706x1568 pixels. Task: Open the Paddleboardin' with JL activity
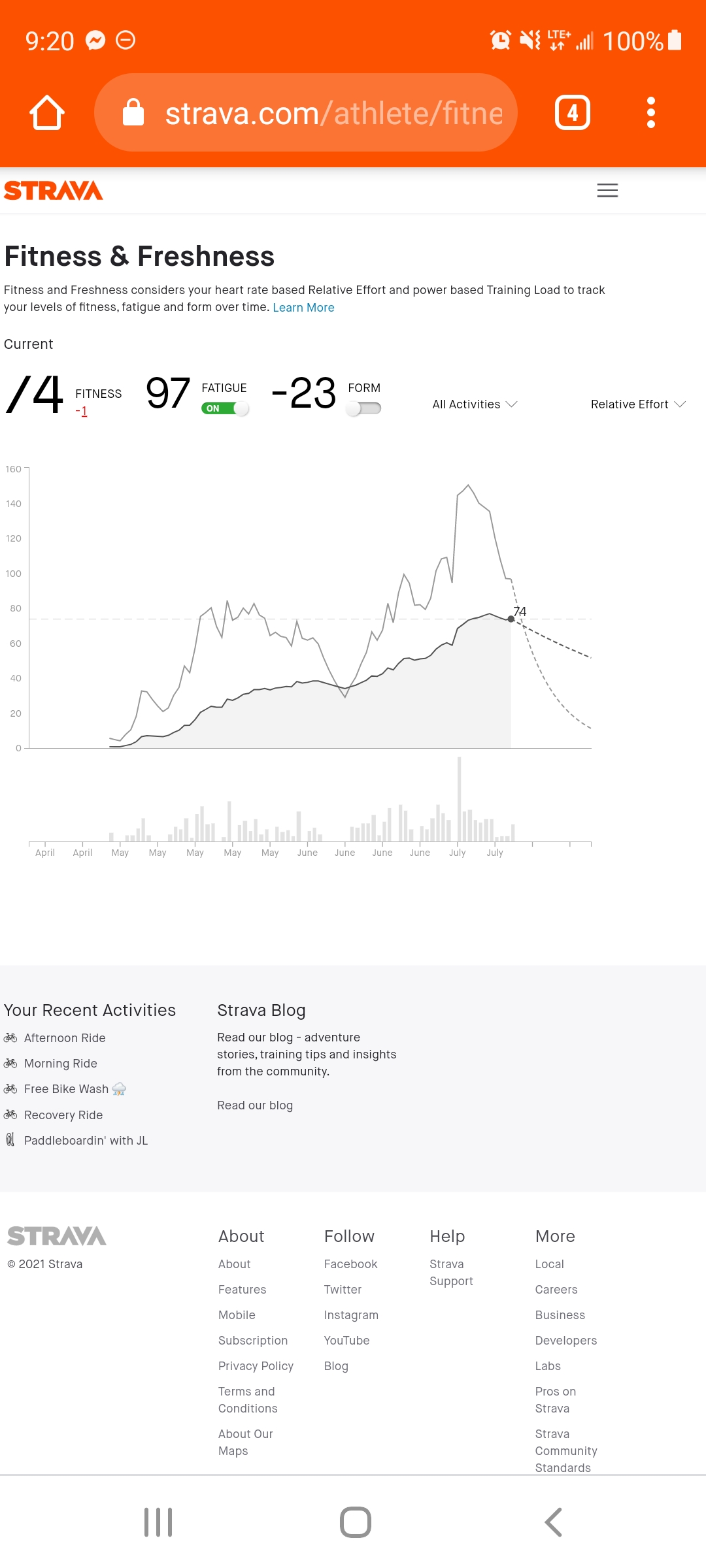[86, 1141]
